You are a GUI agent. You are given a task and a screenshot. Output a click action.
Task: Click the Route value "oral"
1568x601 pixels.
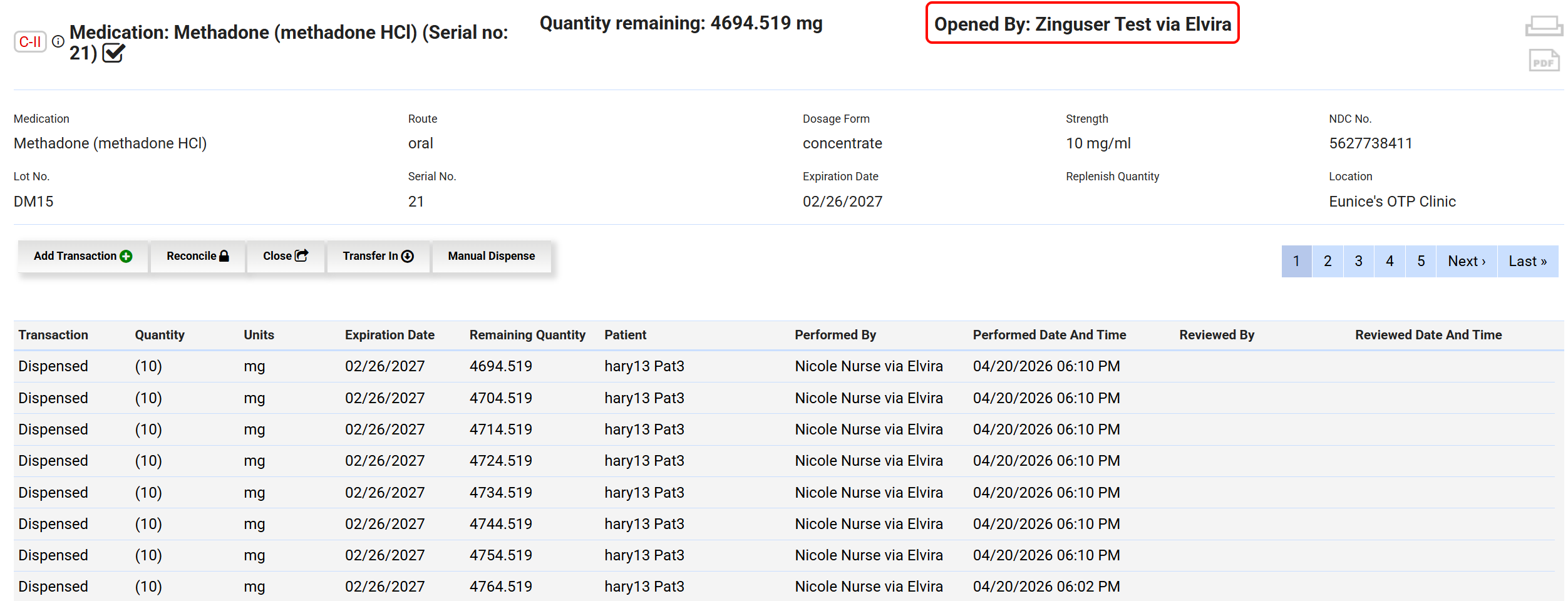pos(420,143)
